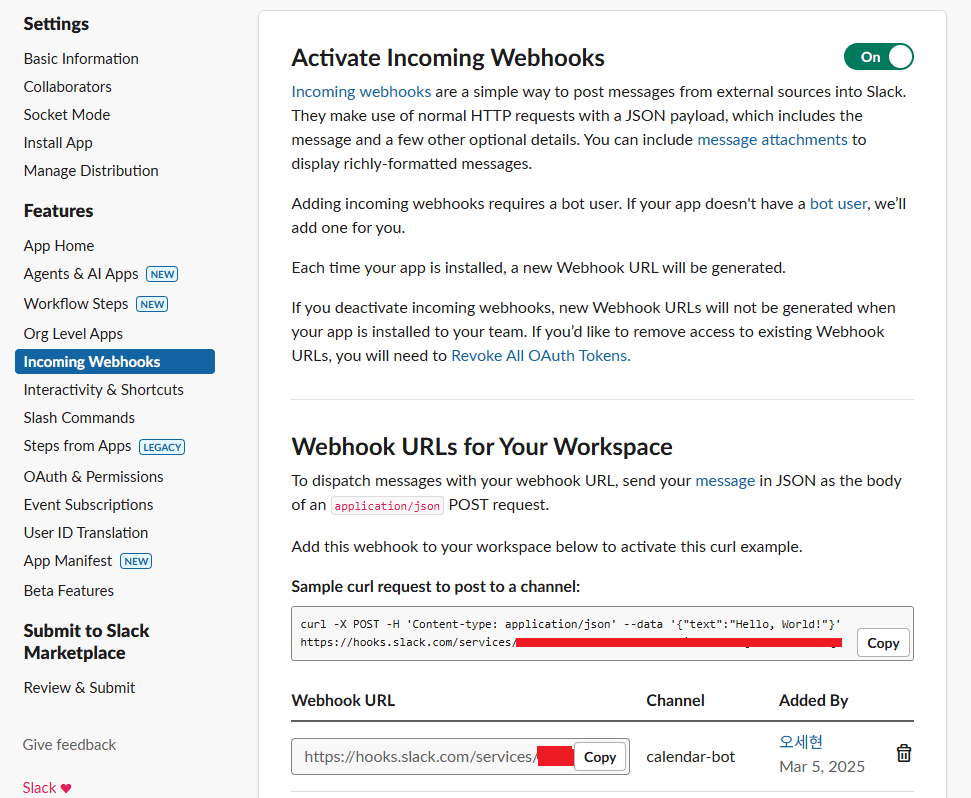This screenshot has width=971, height=798.
Task: Select Install App in sidebar
Action: click(58, 143)
